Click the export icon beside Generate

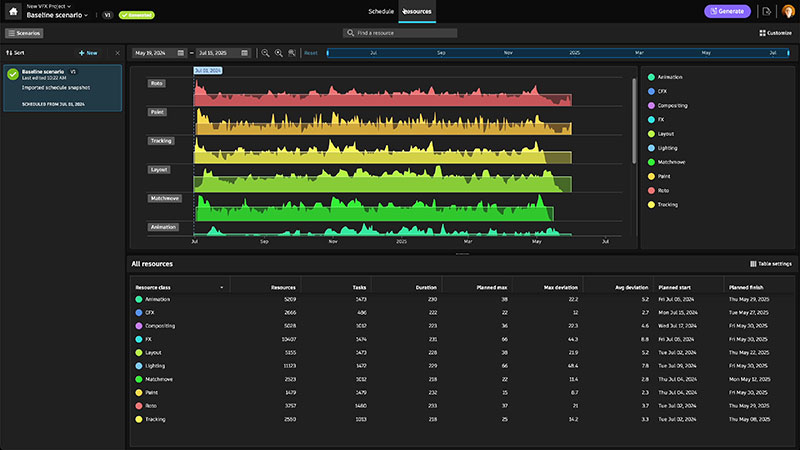click(x=766, y=12)
